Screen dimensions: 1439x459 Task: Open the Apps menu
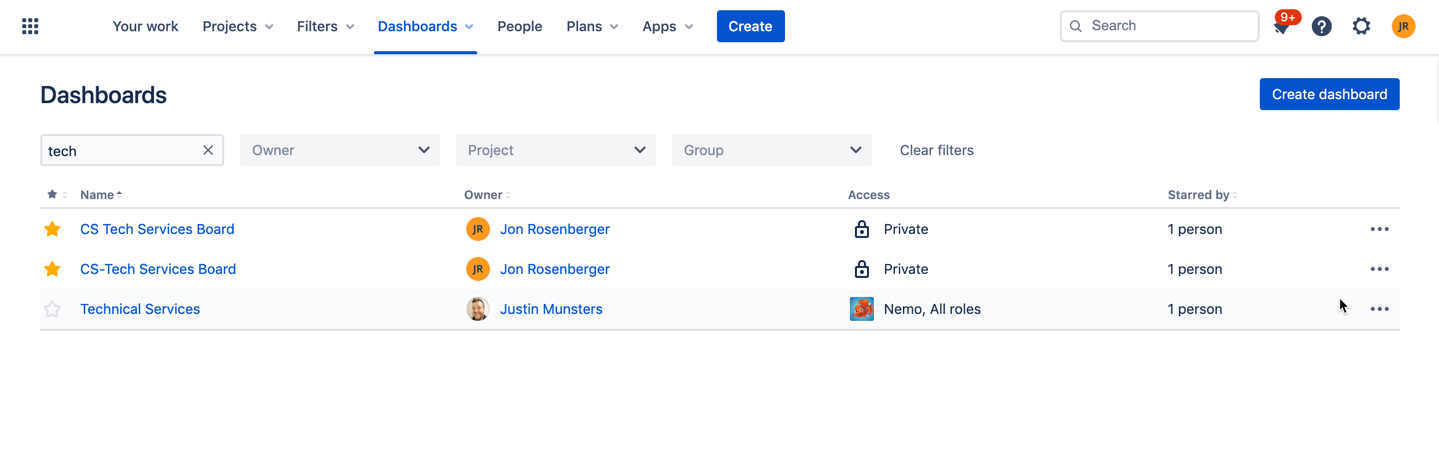[668, 26]
